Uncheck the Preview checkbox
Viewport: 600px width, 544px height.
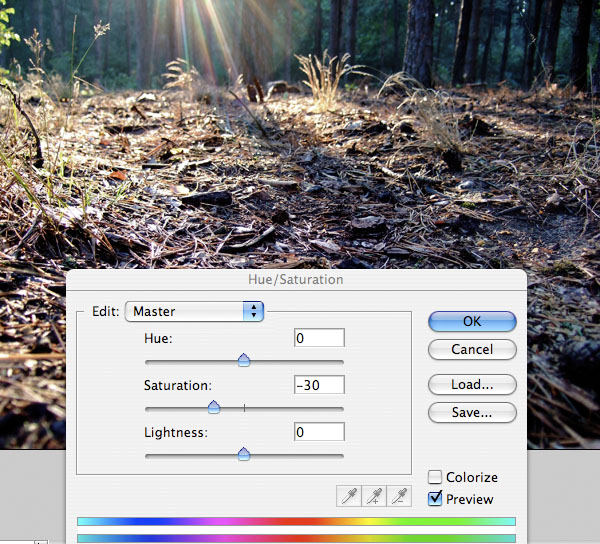(x=435, y=499)
